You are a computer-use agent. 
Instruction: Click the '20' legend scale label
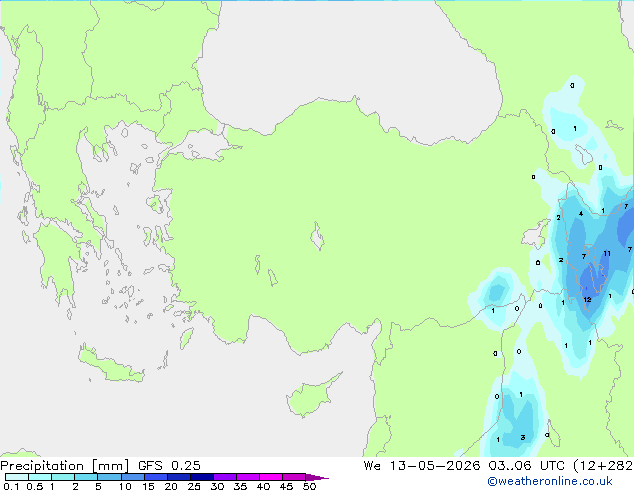pos(171,486)
